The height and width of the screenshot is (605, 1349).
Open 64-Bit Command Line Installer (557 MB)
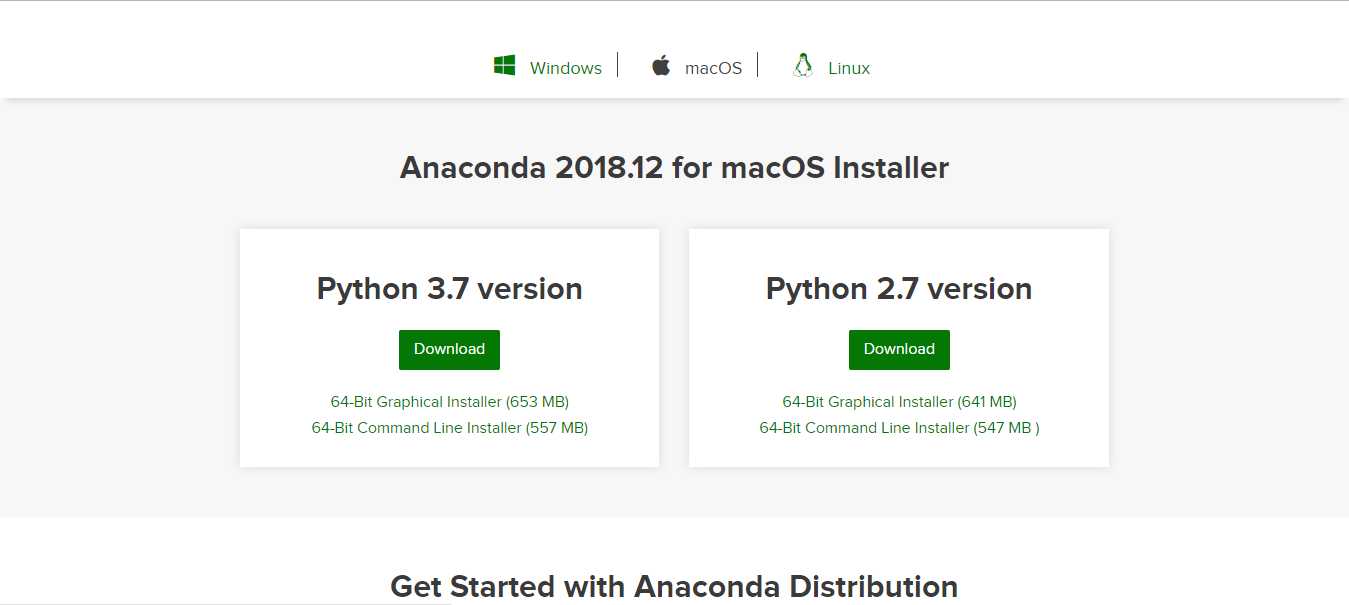click(x=450, y=427)
